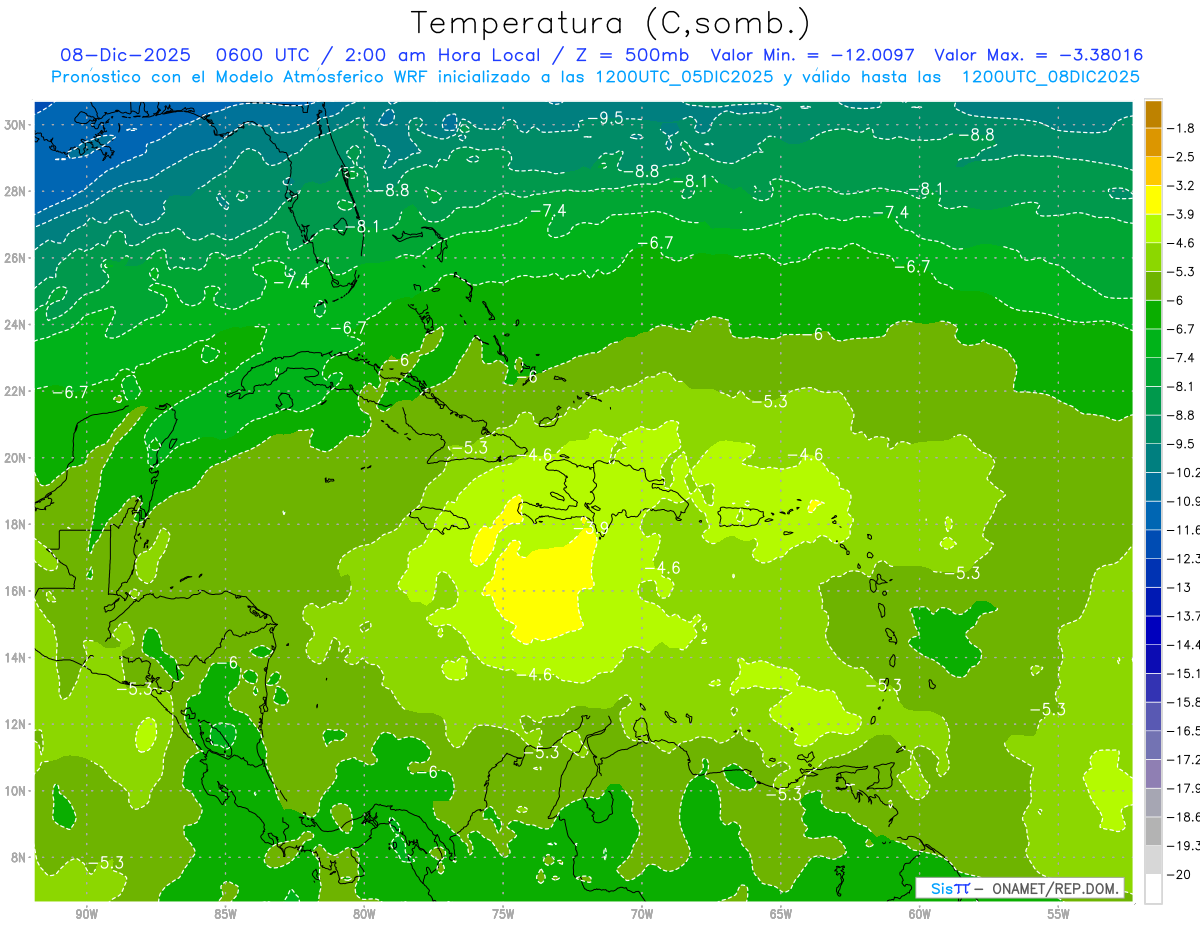Click the purple color bar segment between -16.5 and -17.2
1200x927 pixels.
[1153, 746]
